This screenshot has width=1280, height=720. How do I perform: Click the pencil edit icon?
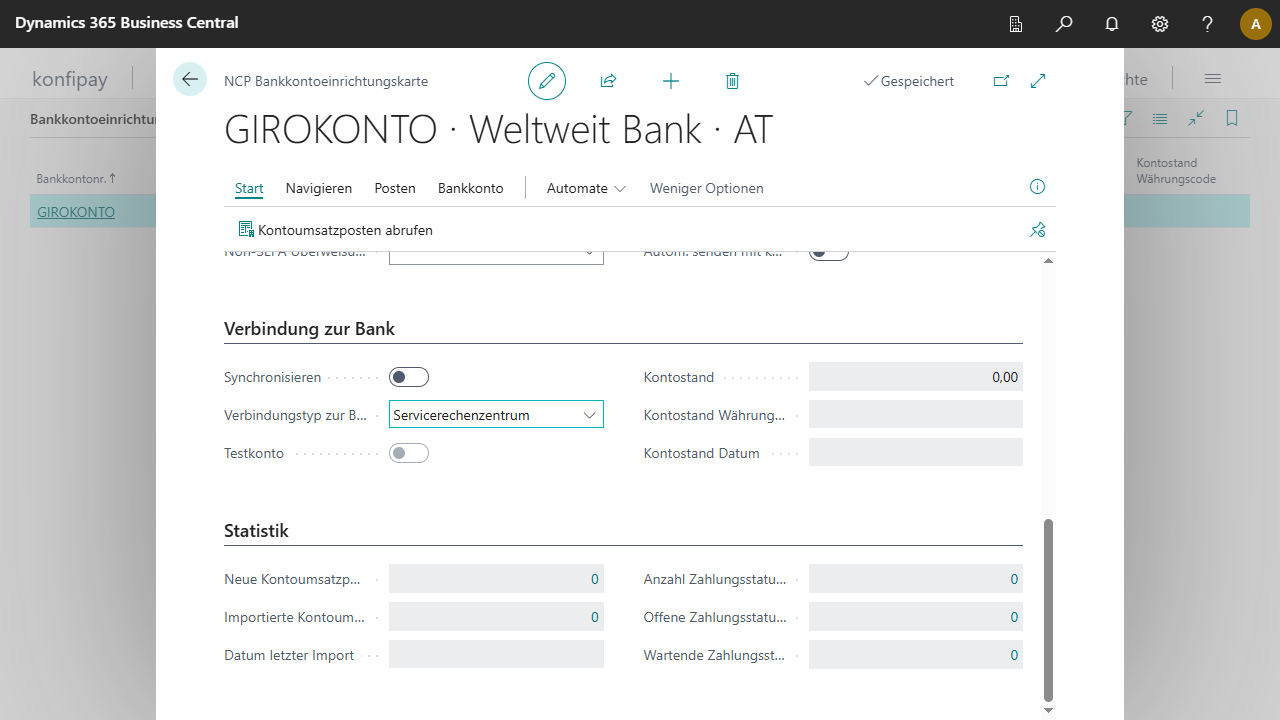click(547, 81)
